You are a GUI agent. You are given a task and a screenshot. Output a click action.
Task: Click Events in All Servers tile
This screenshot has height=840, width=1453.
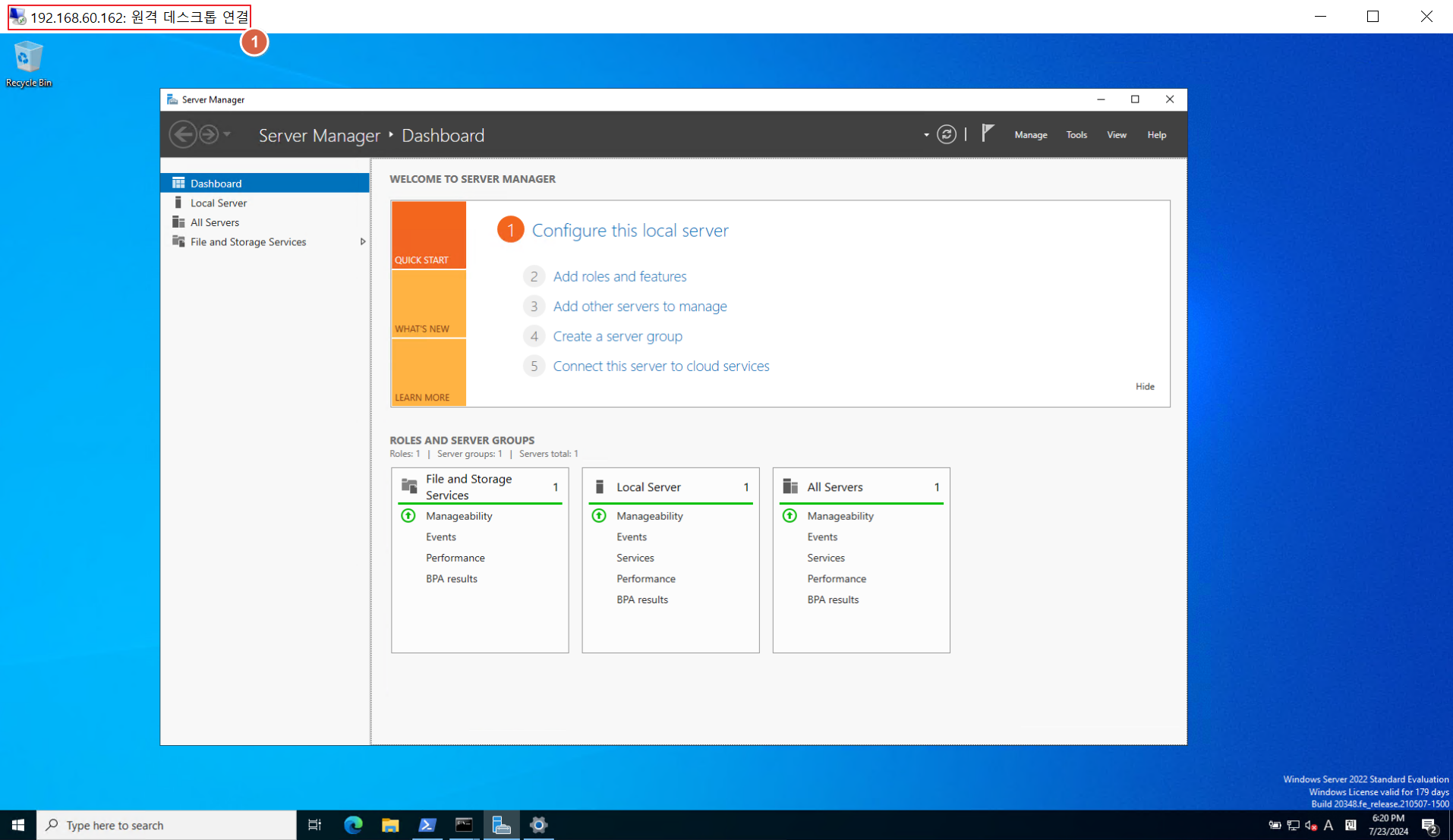pyautogui.click(x=822, y=536)
